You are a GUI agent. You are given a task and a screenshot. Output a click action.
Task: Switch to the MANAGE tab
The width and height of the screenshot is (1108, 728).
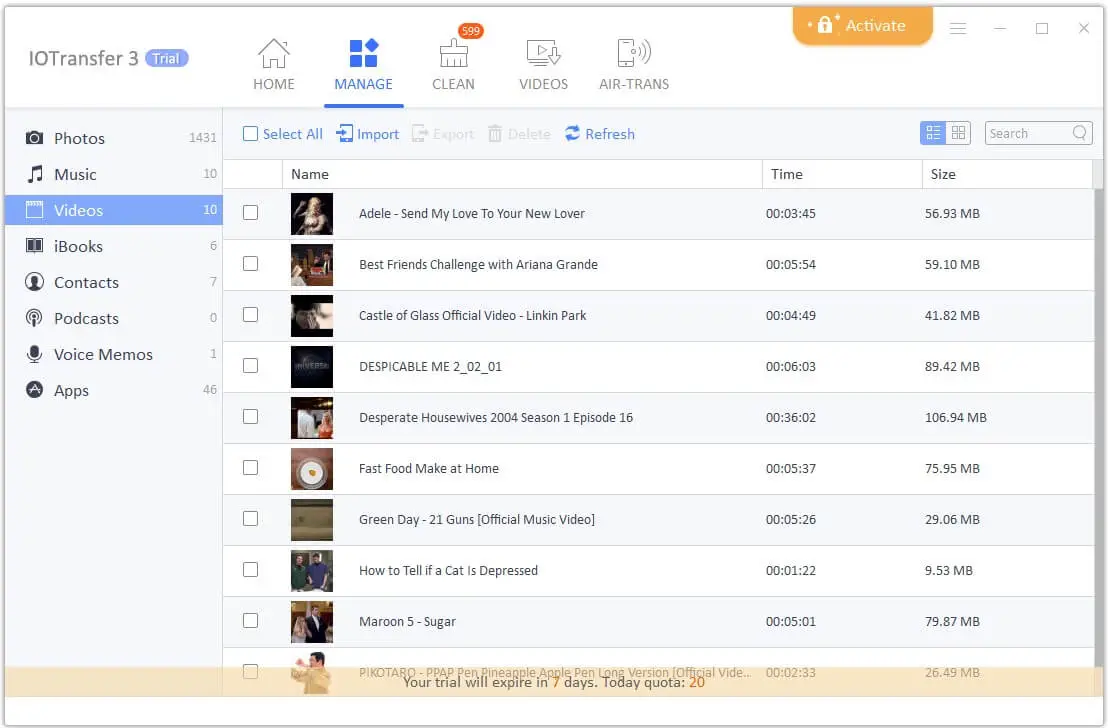[363, 65]
